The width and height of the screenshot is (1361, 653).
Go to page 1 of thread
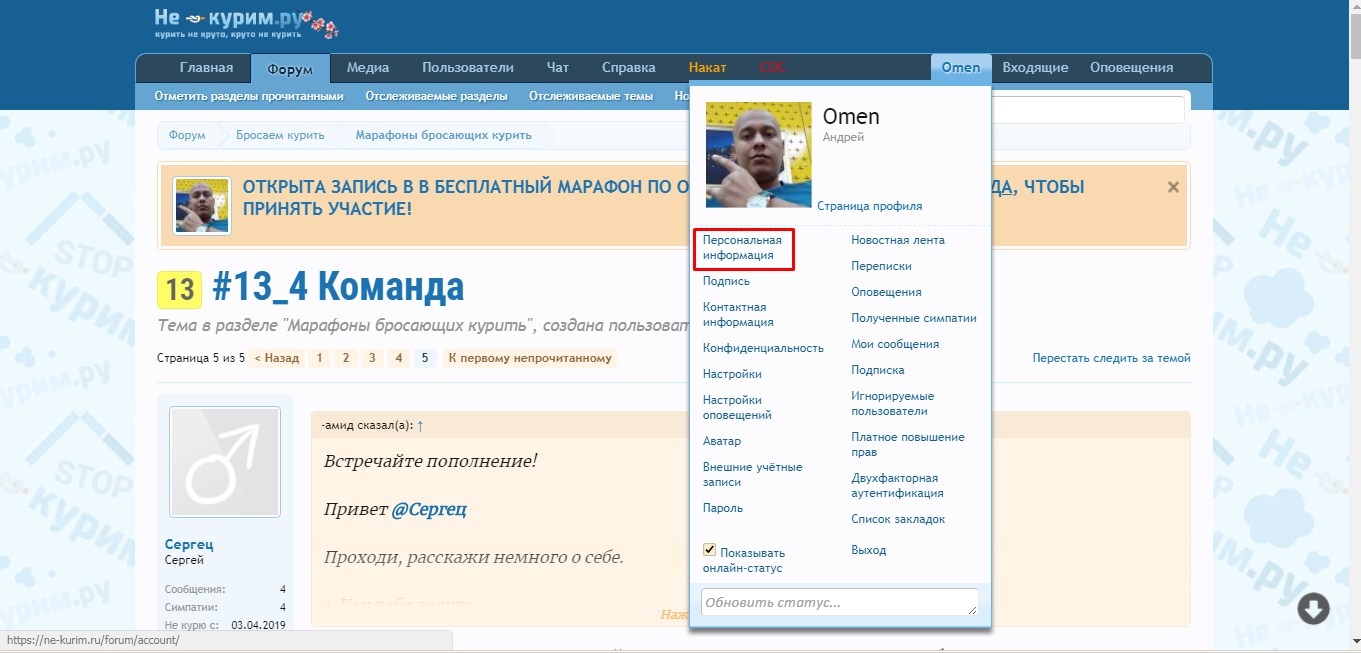point(319,358)
